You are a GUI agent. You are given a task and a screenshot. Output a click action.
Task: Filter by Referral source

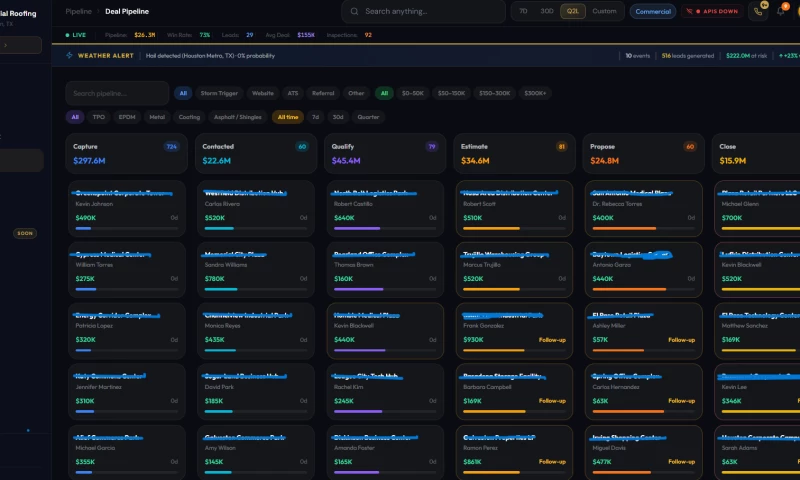pos(323,93)
